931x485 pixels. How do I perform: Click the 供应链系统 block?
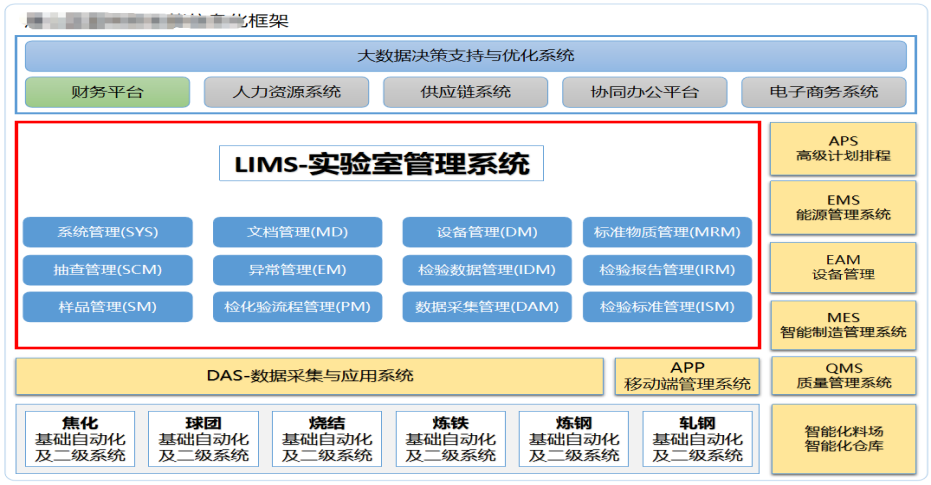tap(466, 92)
